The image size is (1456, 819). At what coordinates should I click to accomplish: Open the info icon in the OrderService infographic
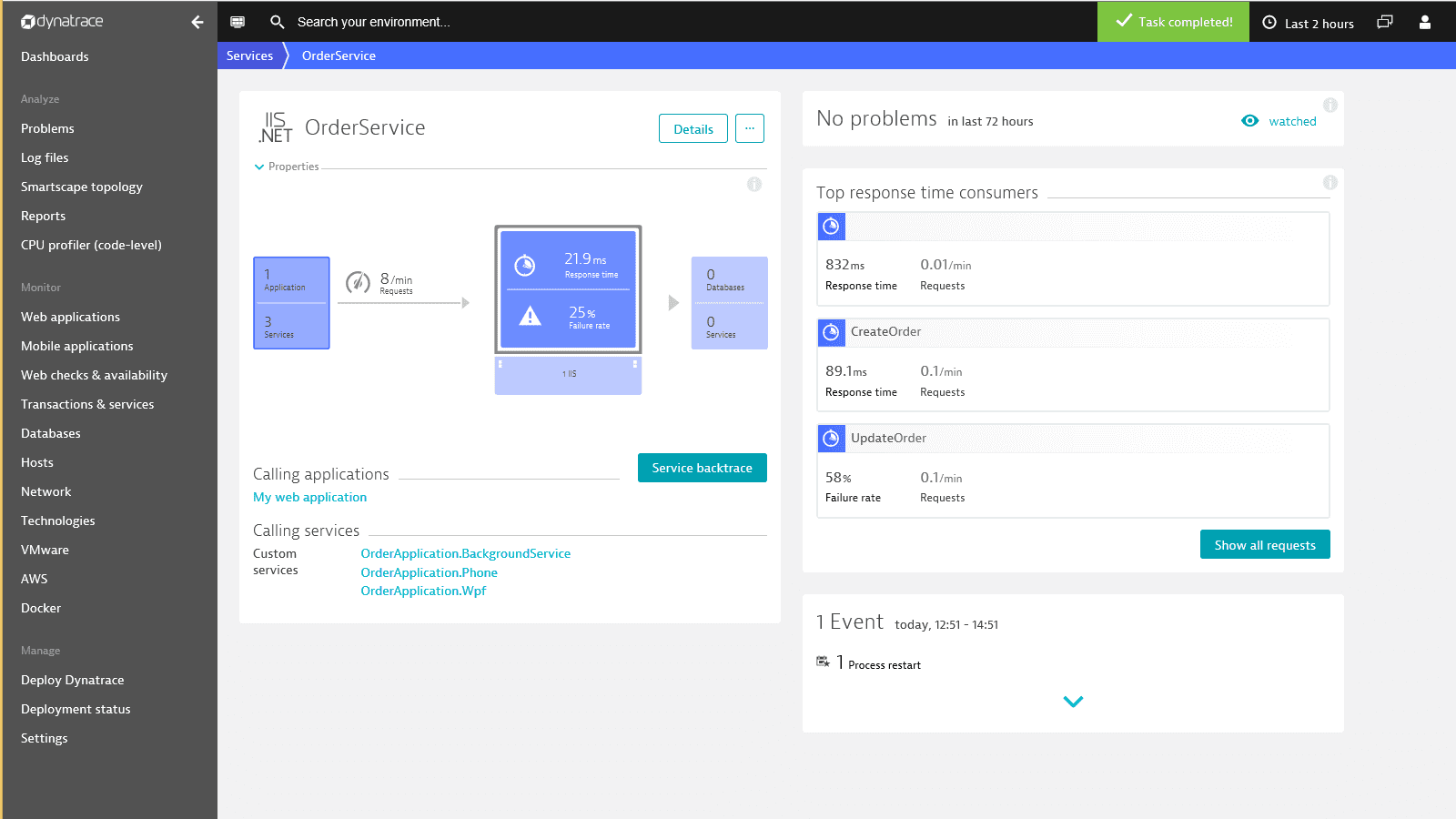coord(754,185)
